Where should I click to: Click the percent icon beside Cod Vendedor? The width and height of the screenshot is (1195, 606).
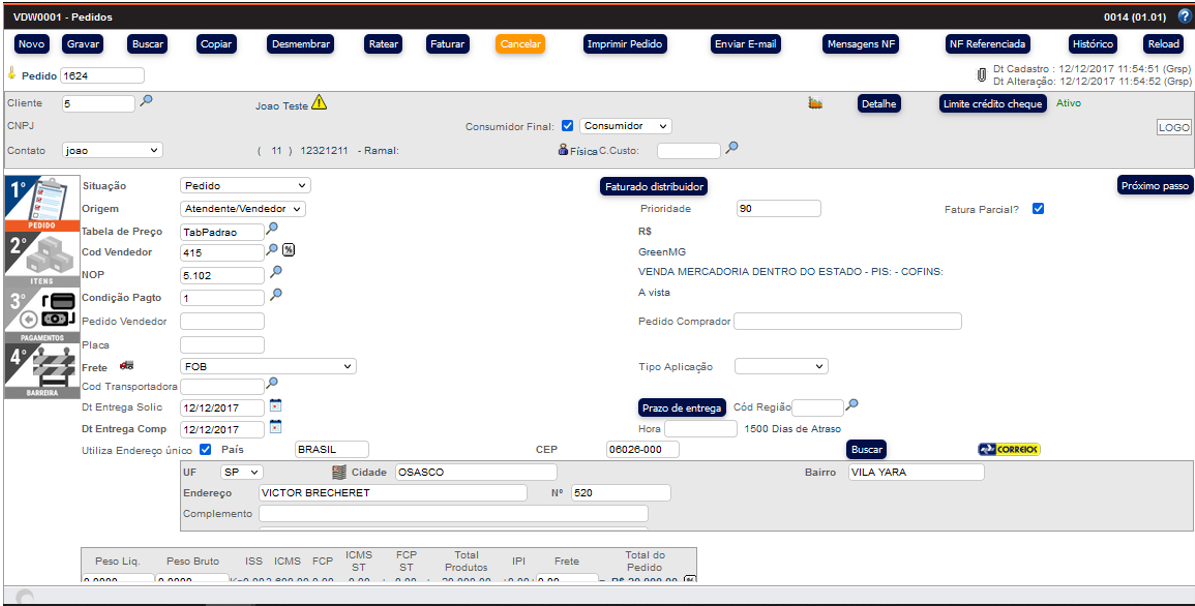pyautogui.click(x=288, y=250)
